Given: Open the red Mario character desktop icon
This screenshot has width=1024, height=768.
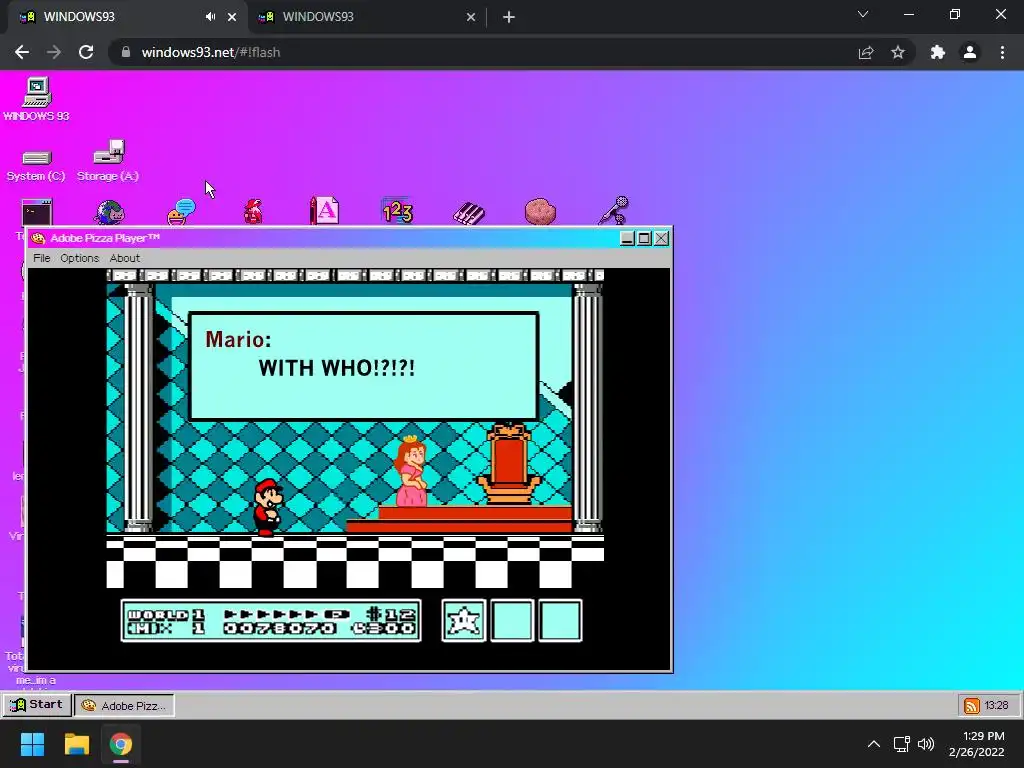Looking at the screenshot, I should click(253, 212).
